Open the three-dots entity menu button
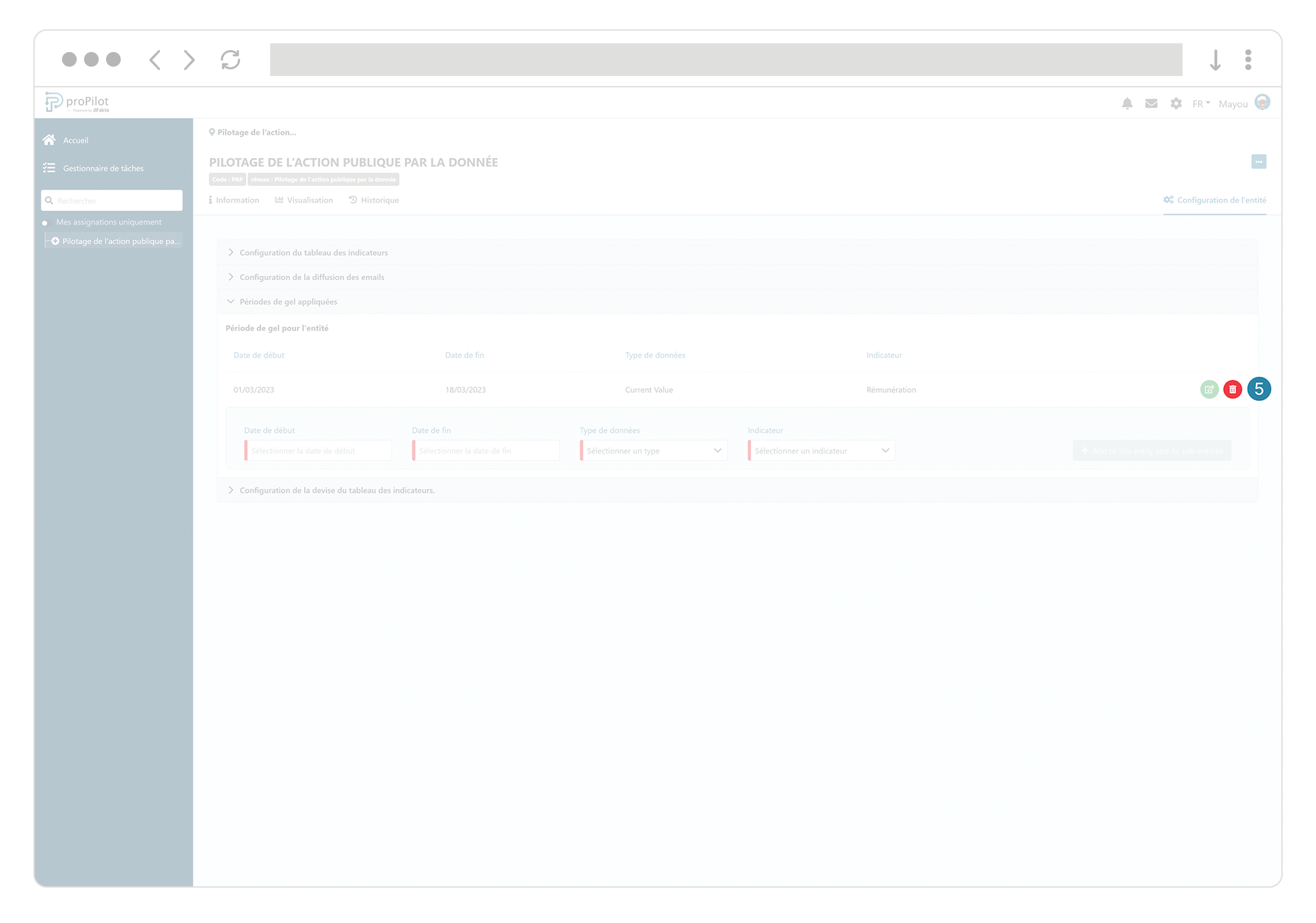Screen dimensions: 1316x923 coord(1259,161)
